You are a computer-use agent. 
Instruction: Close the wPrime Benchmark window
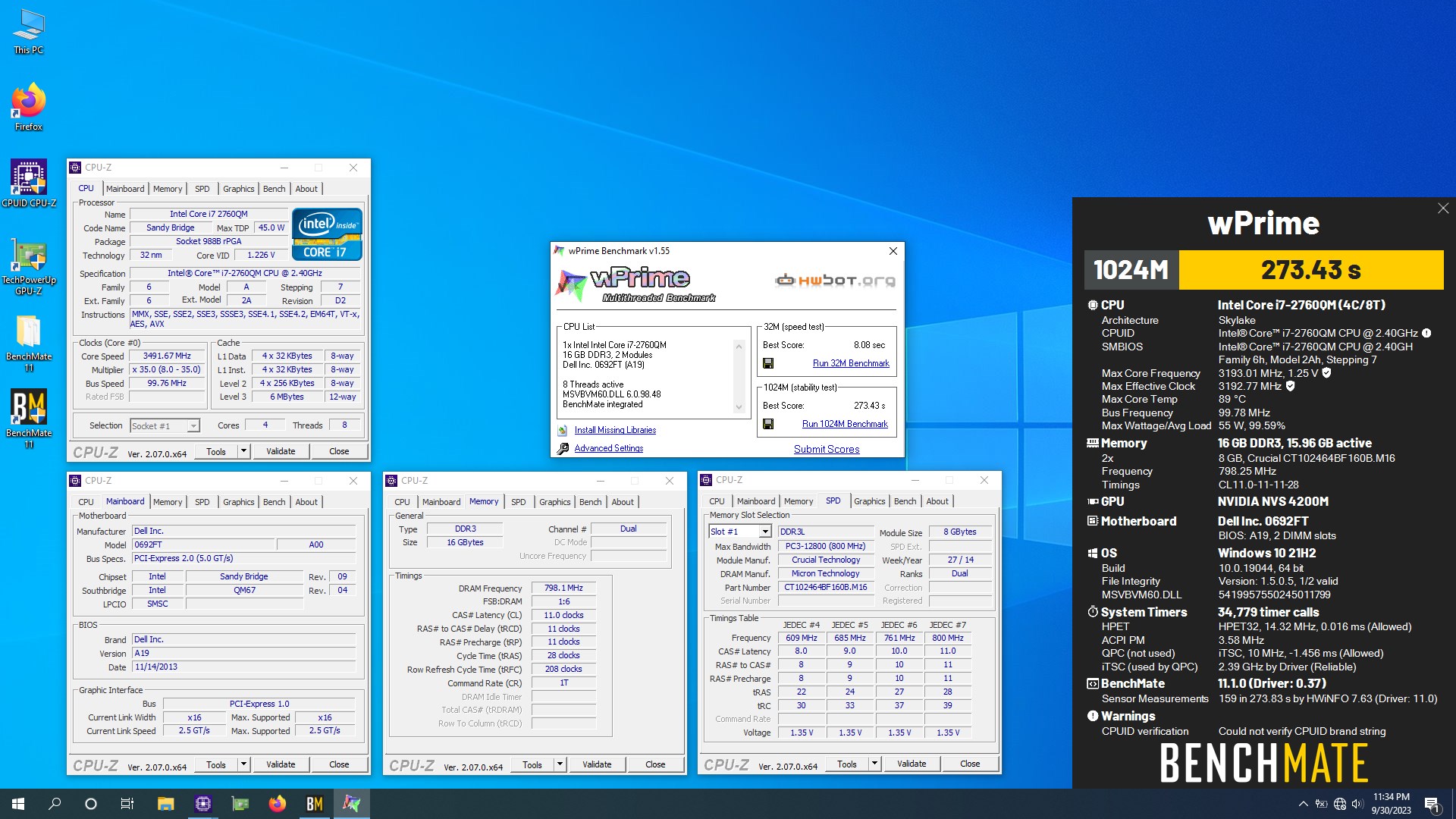click(893, 251)
